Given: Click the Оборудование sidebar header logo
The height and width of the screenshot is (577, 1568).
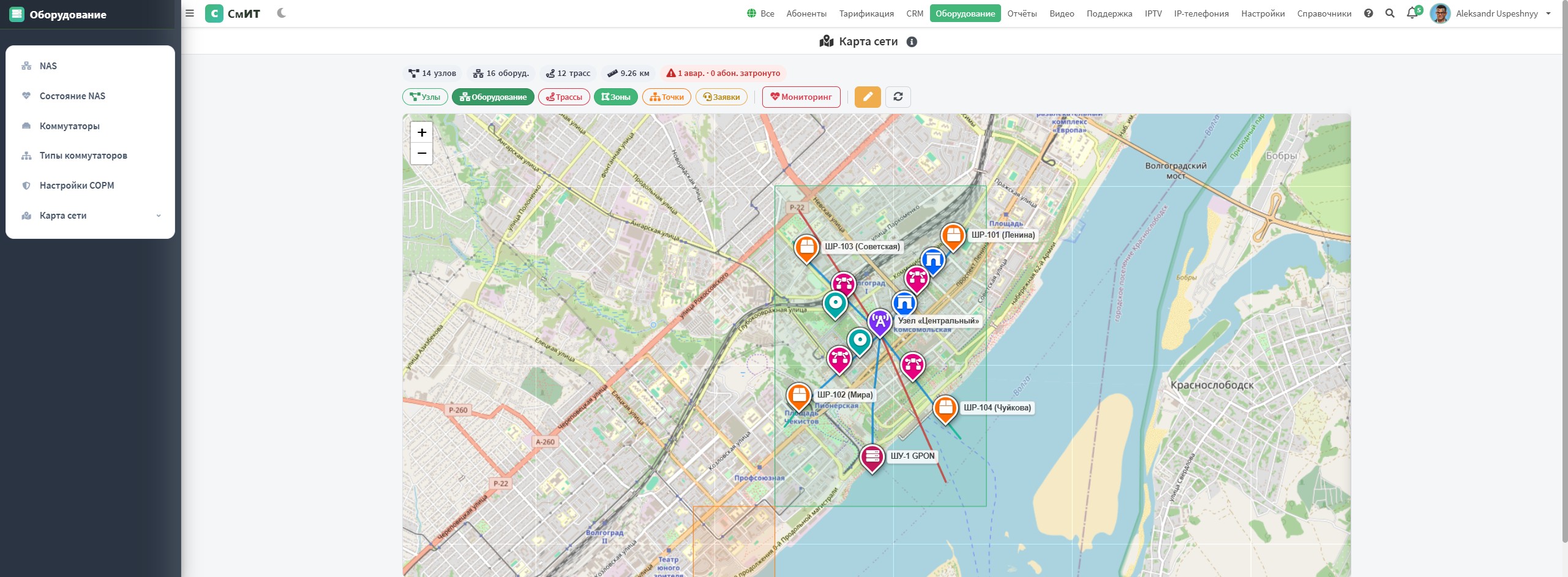Looking at the screenshot, I should click(x=17, y=14).
